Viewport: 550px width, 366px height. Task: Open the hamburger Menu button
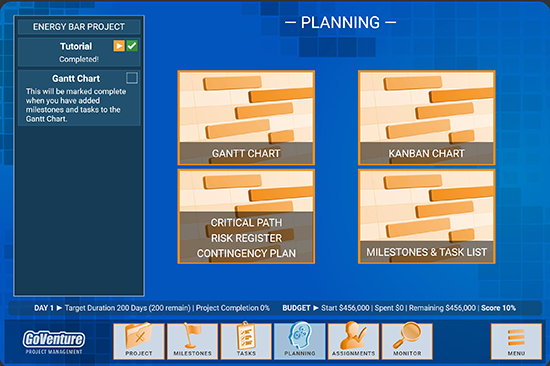coord(516,341)
